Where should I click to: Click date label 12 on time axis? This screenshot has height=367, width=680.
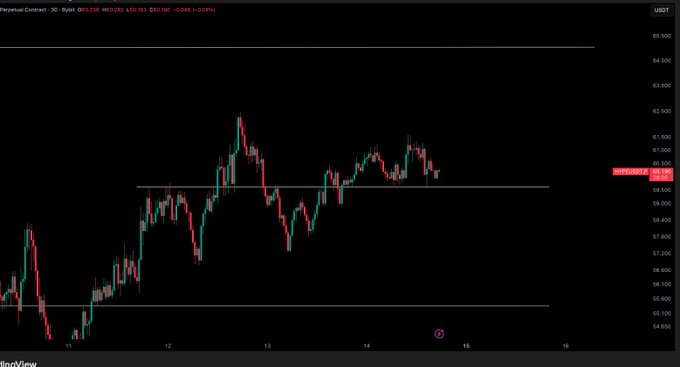[168, 346]
